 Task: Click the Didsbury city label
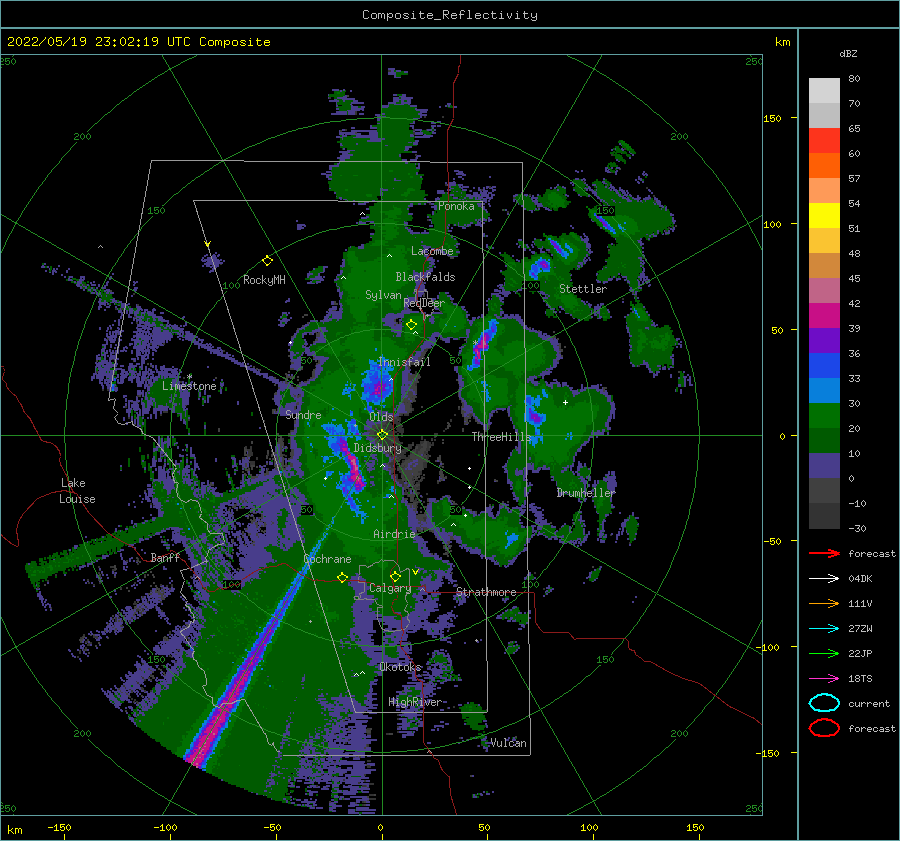[378, 448]
